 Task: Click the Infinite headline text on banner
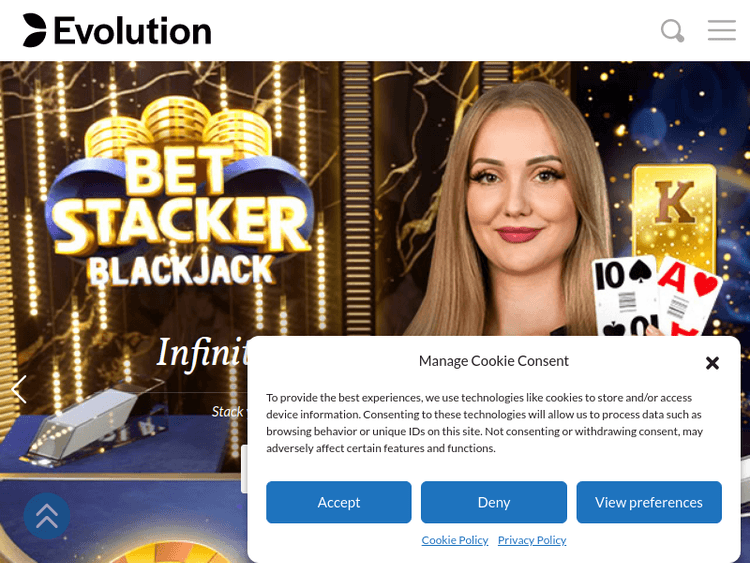(203, 353)
